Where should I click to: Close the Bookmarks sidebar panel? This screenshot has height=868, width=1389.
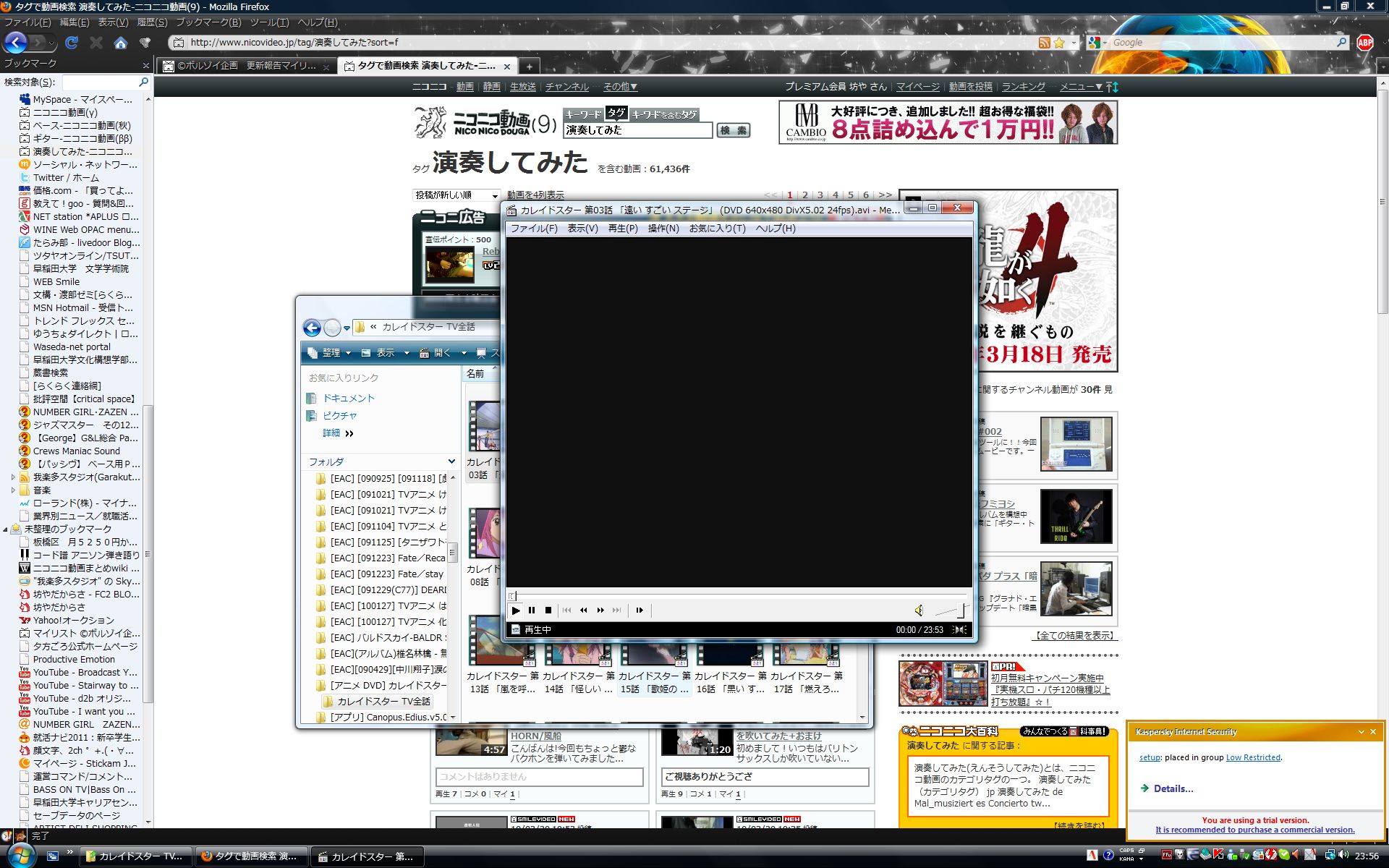pos(145,65)
